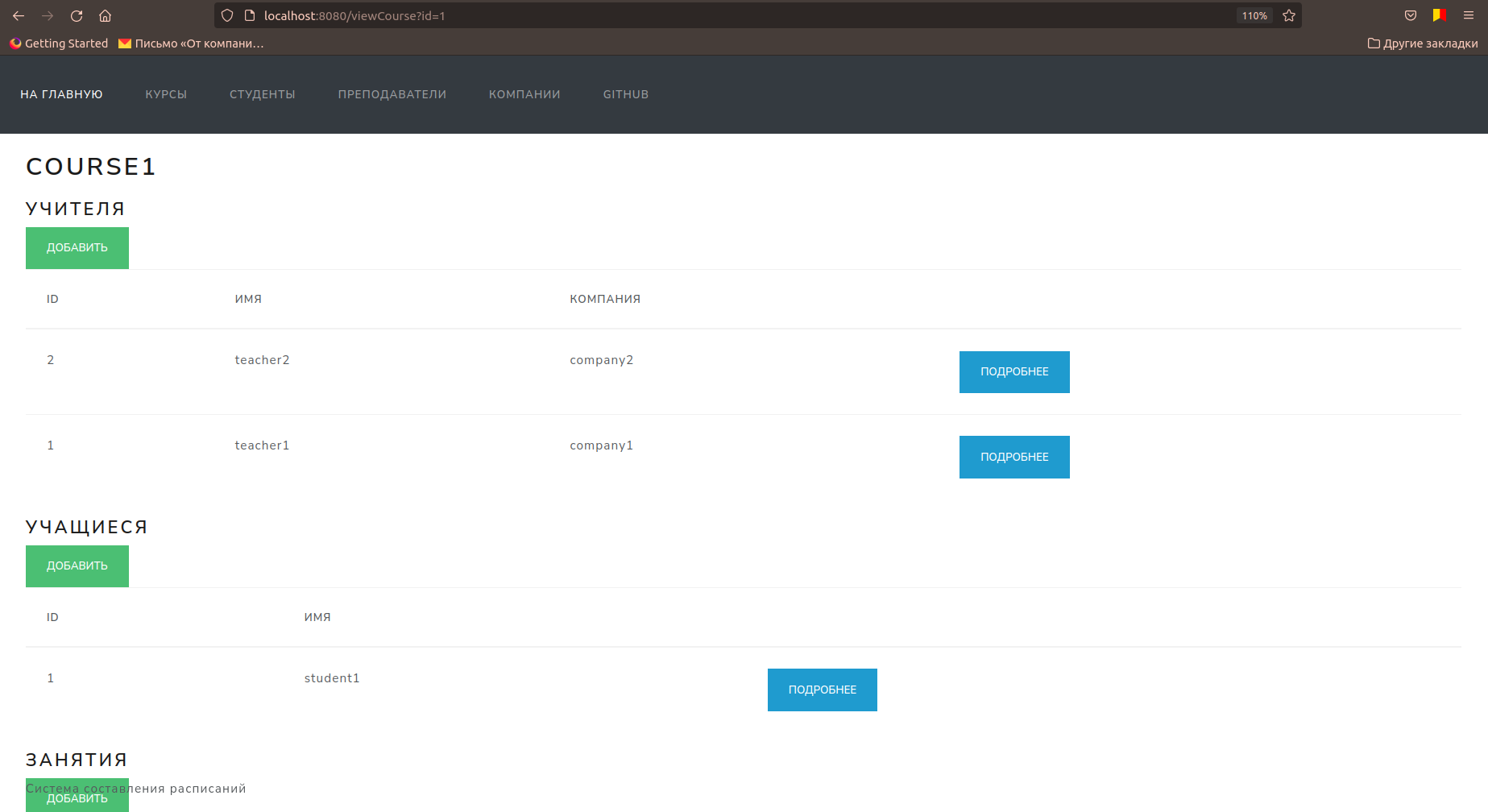This screenshot has width=1488, height=812.
Task: Click ДОБАВИТЬ under УЧИТЕЛЯ
Action: tap(77, 247)
